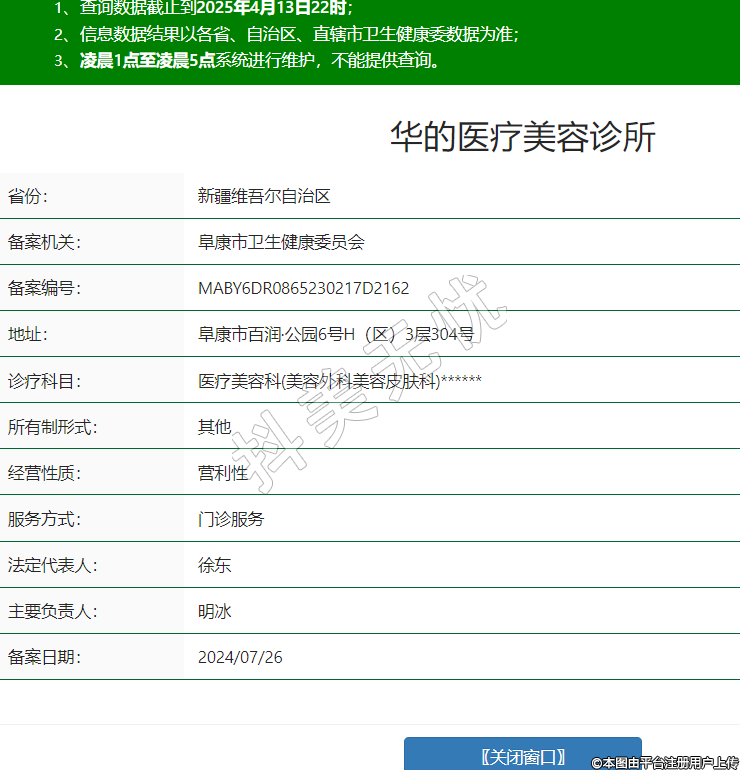This screenshot has height=770, width=740.
Task: Click the 备案日期 field label
Action: click(x=44, y=657)
